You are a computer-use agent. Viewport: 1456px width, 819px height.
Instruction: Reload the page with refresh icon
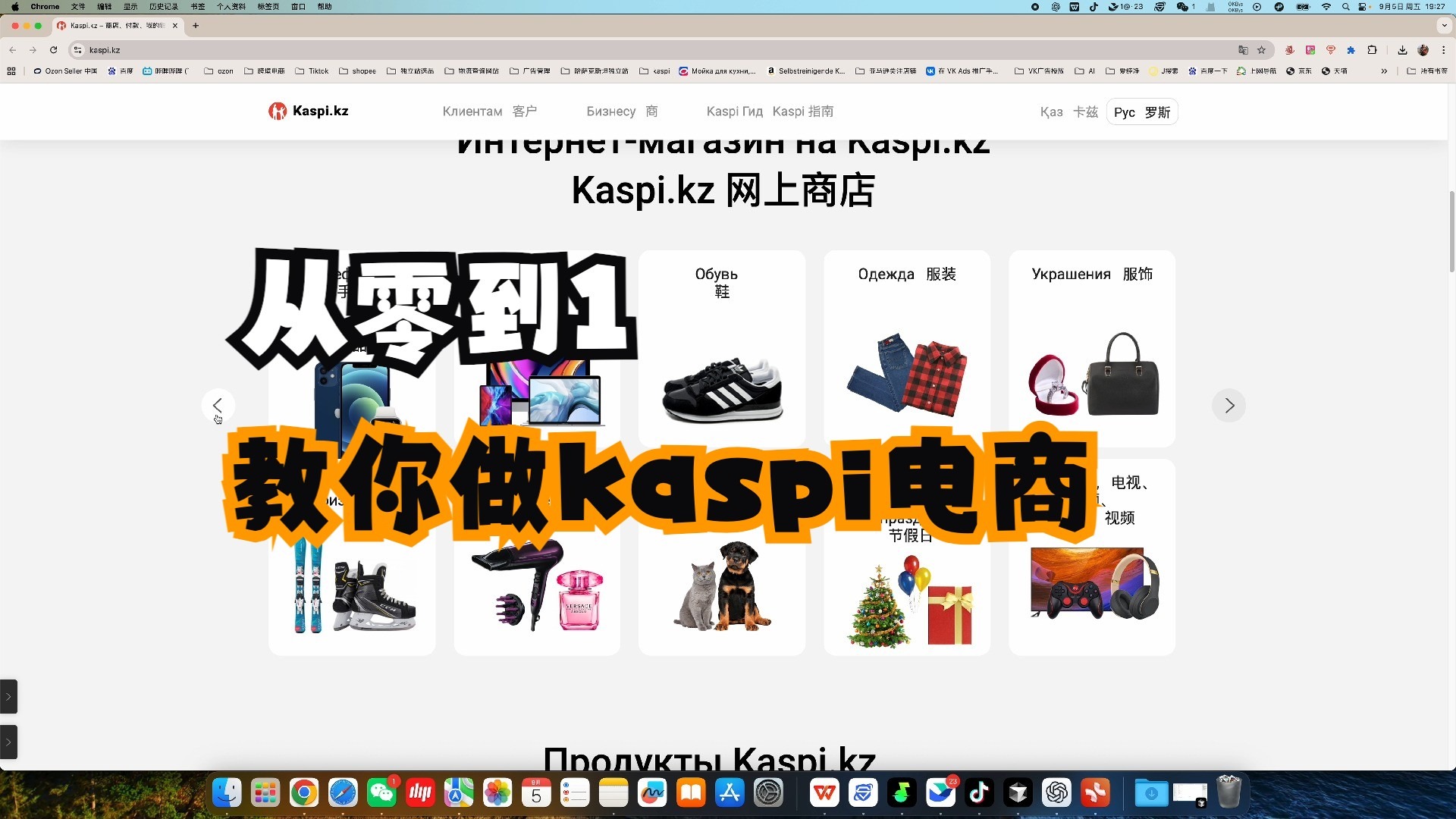(x=53, y=50)
